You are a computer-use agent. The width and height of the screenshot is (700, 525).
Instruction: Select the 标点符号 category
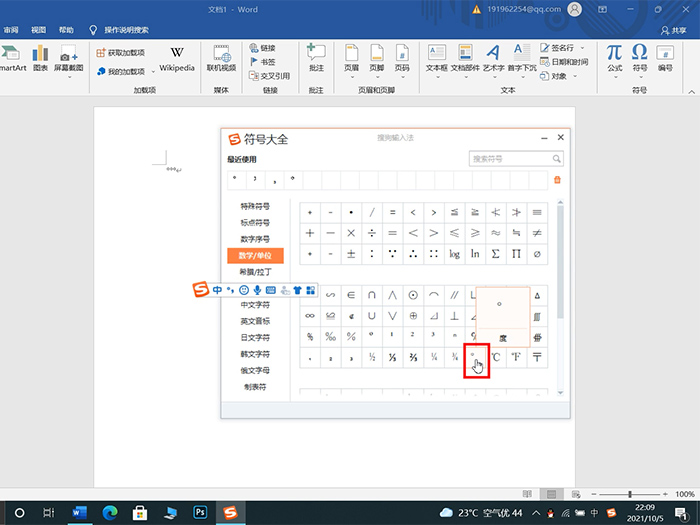(255, 222)
